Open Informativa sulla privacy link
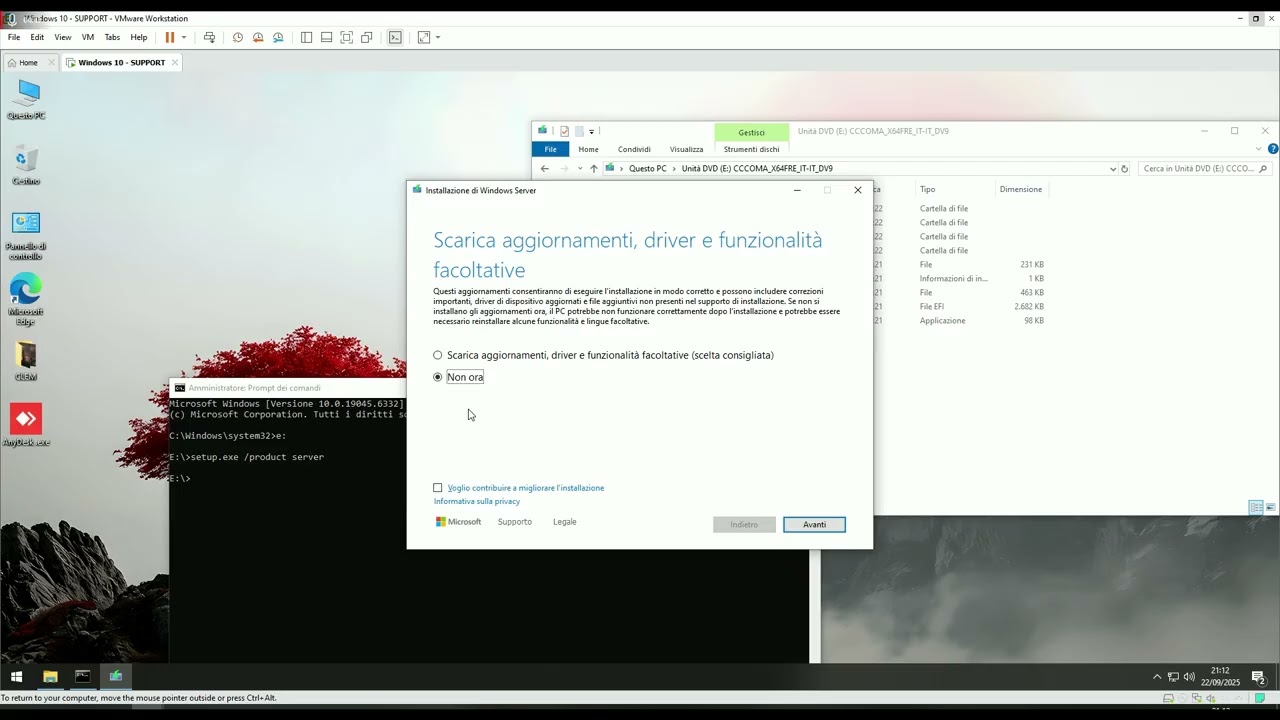The image size is (1280, 720). pos(477,501)
